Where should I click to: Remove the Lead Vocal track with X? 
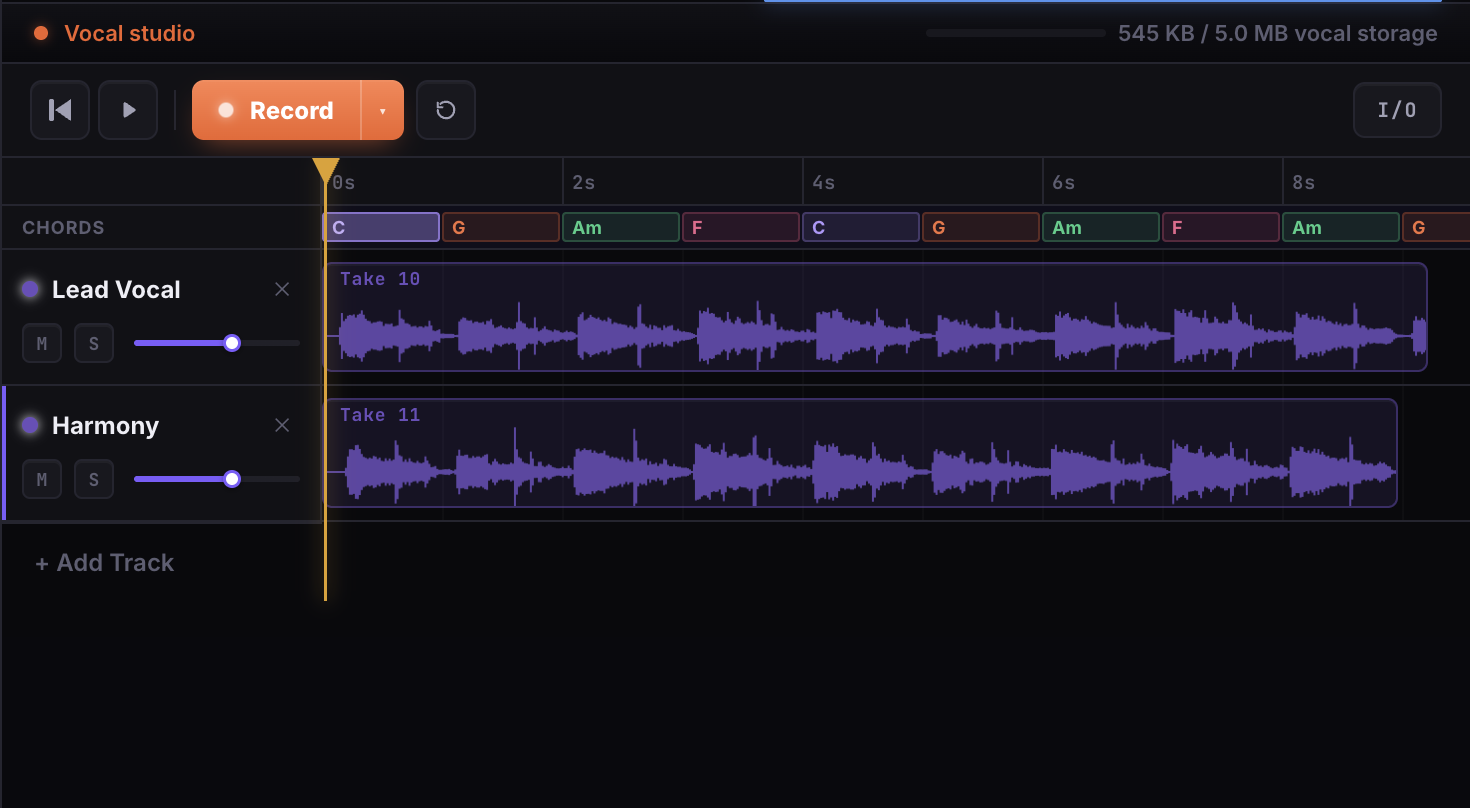click(x=282, y=289)
